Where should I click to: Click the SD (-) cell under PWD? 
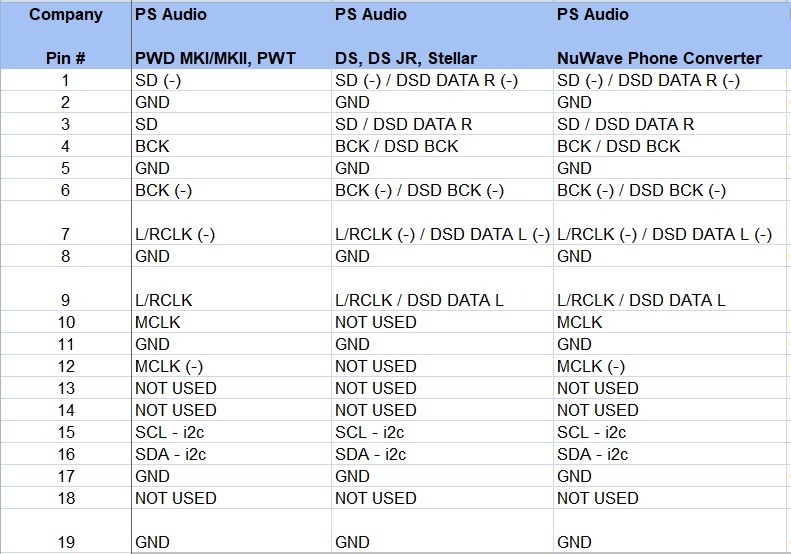pos(231,80)
